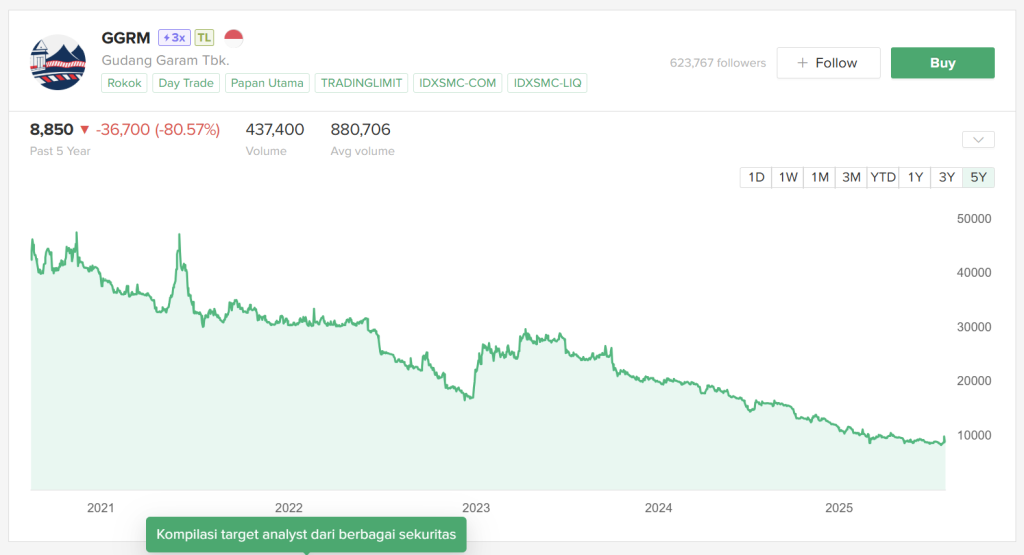Click the red down-triangle price indicator
The width and height of the screenshot is (1024, 555).
(84, 130)
